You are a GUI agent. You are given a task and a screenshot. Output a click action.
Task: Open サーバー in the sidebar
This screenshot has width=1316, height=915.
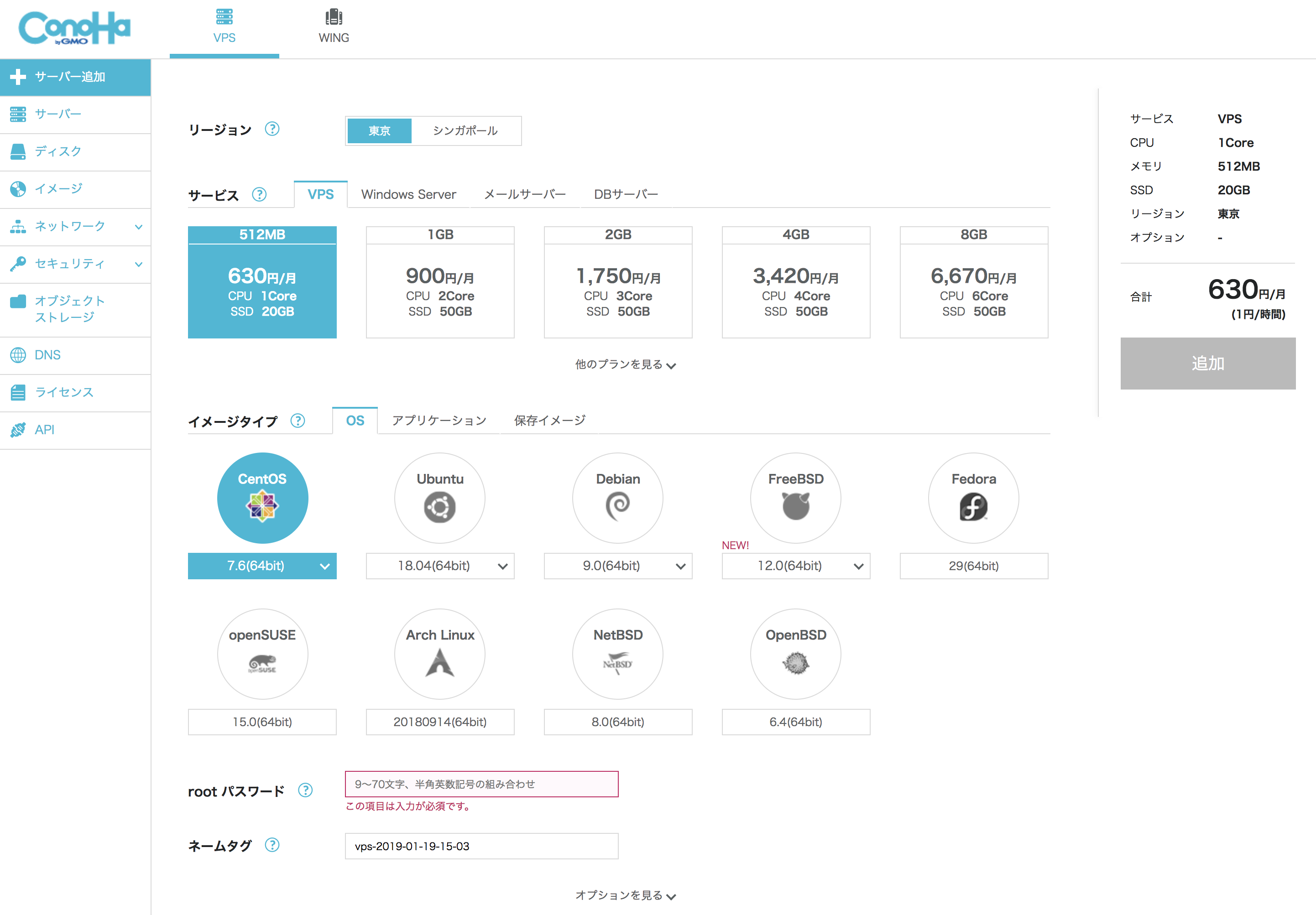pos(75,114)
